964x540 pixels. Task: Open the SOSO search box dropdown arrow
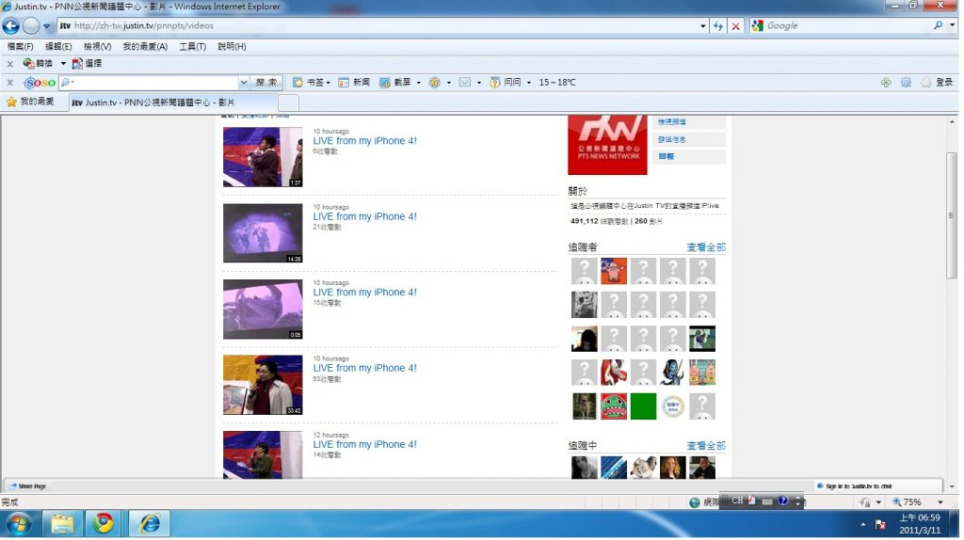coord(243,83)
